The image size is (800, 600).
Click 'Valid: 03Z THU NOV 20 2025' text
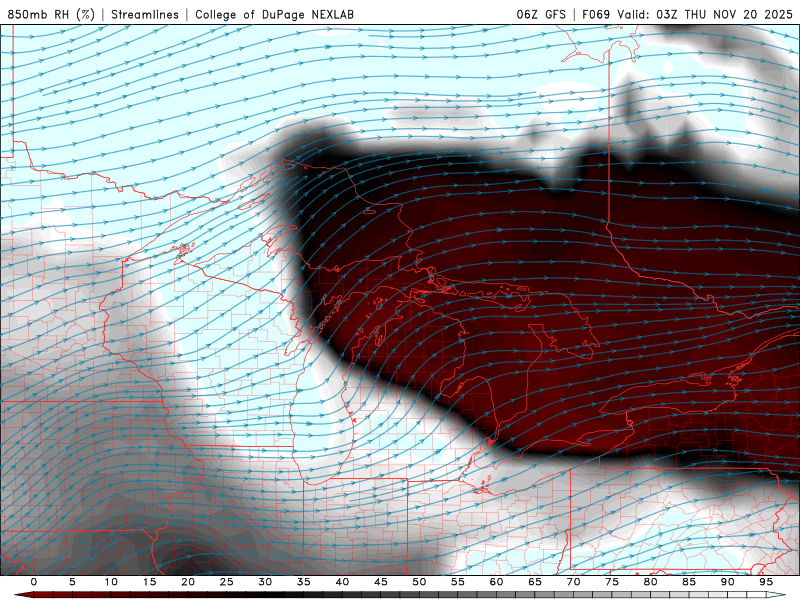coord(705,14)
